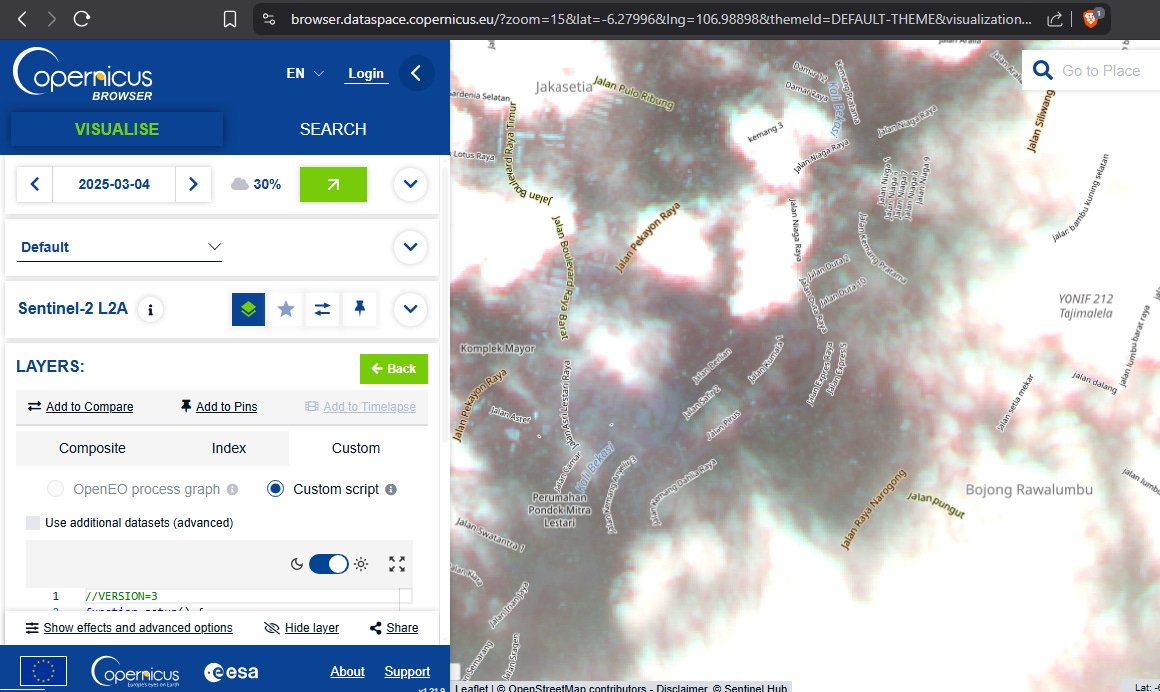1160x692 pixels.
Task: Click the Support link
Action: (x=407, y=671)
